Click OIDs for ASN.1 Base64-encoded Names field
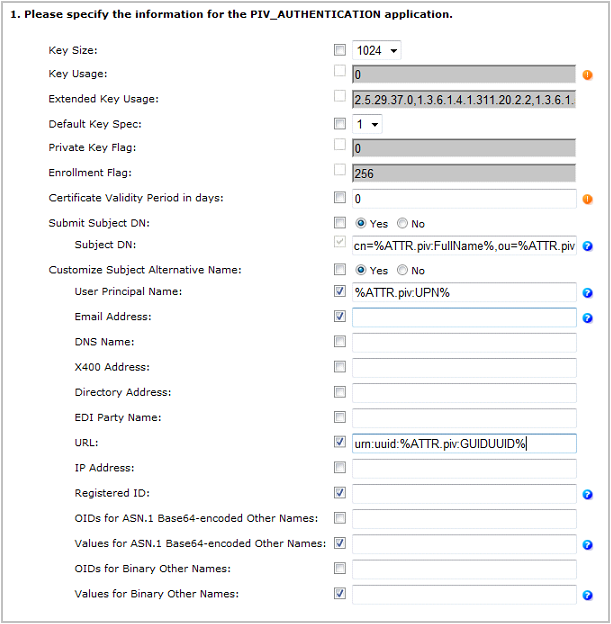The height and width of the screenshot is (624, 611). [464, 519]
